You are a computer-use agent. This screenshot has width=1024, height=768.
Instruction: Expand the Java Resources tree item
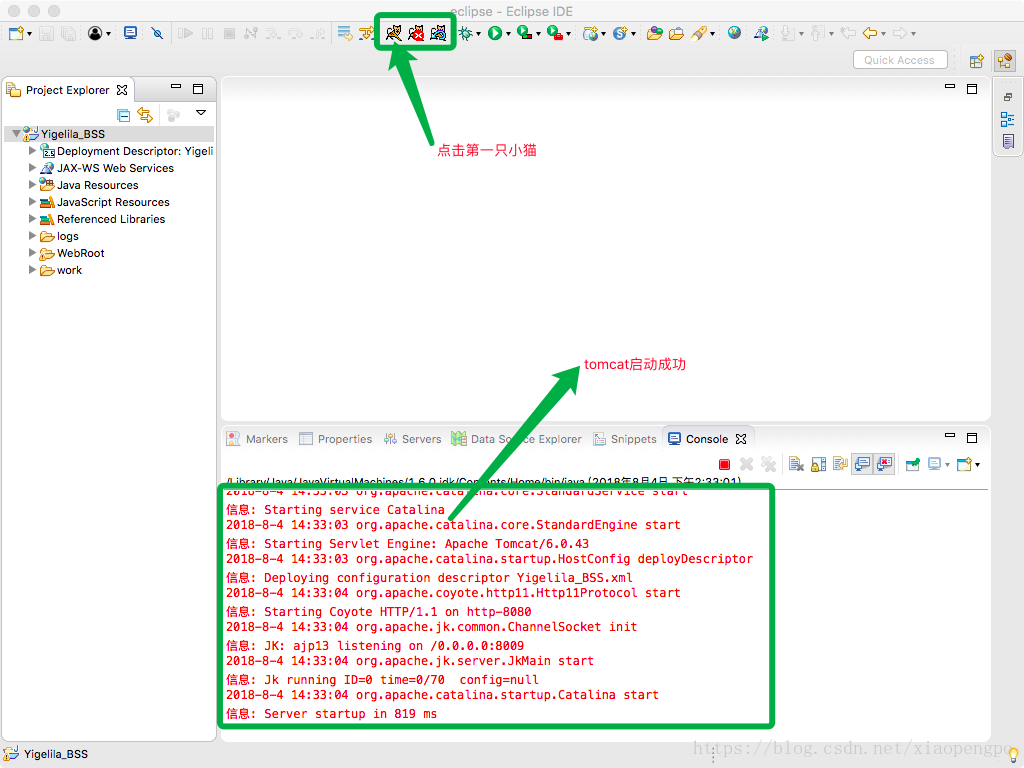33,185
